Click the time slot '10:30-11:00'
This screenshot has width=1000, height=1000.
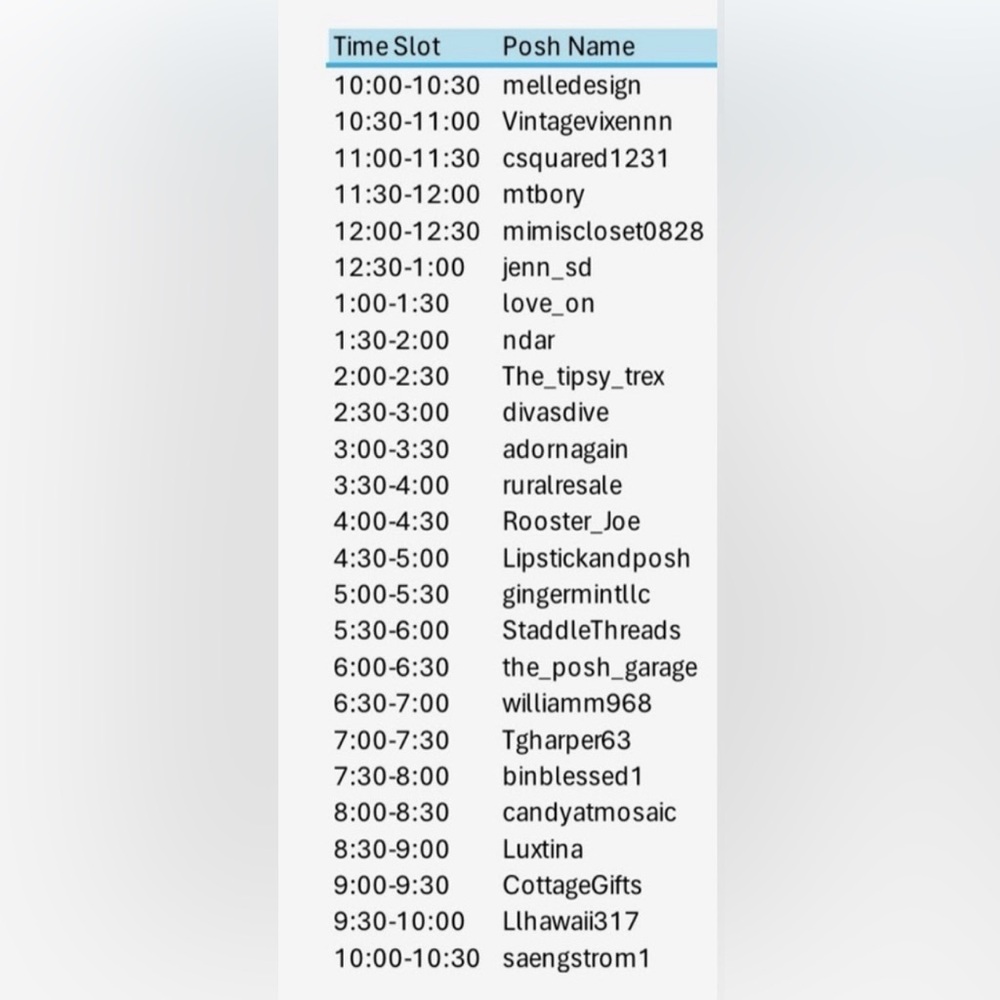coord(406,122)
